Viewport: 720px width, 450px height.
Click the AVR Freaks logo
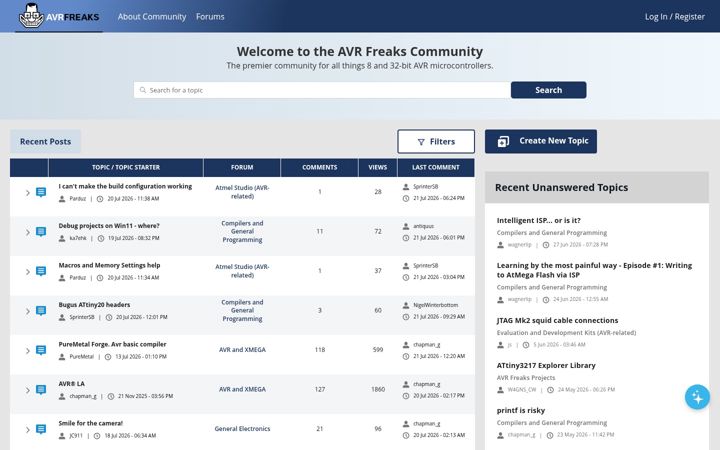(x=59, y=16)
